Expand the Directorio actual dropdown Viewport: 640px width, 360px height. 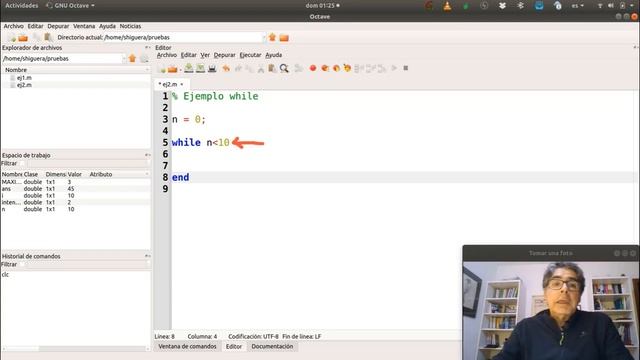click(263, 38)
